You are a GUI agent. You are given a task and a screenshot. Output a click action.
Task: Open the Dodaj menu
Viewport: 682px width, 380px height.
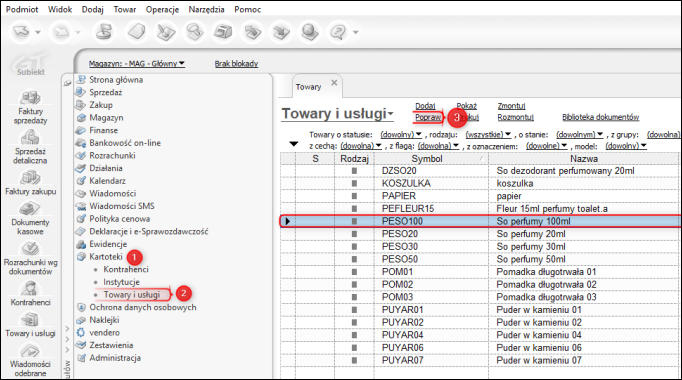(x=92, y=9)
